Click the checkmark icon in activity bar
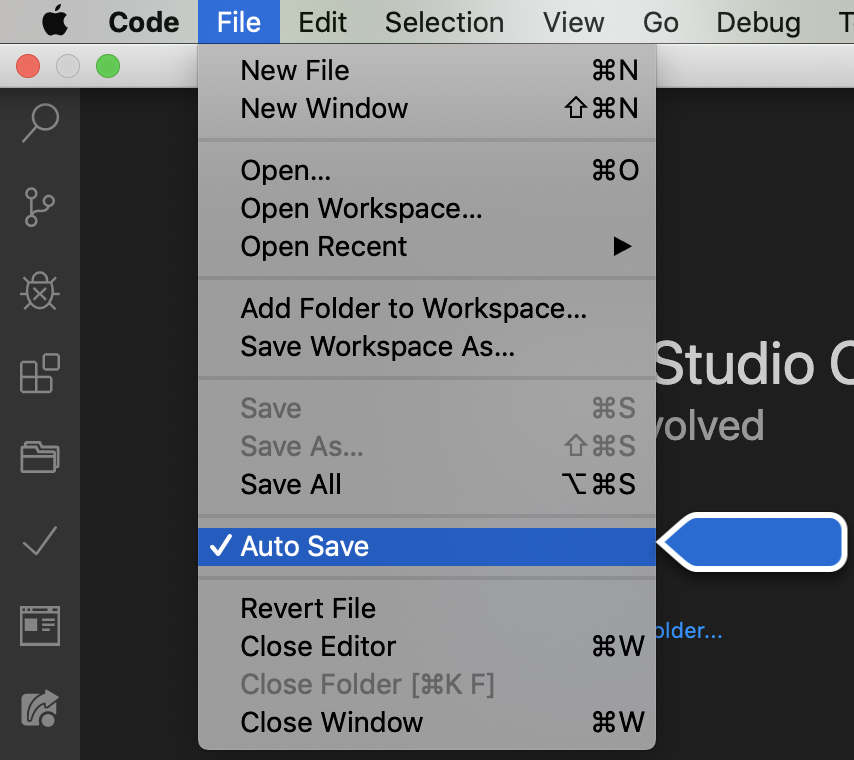This screenshot has width=854, height=760. (40, 542)
